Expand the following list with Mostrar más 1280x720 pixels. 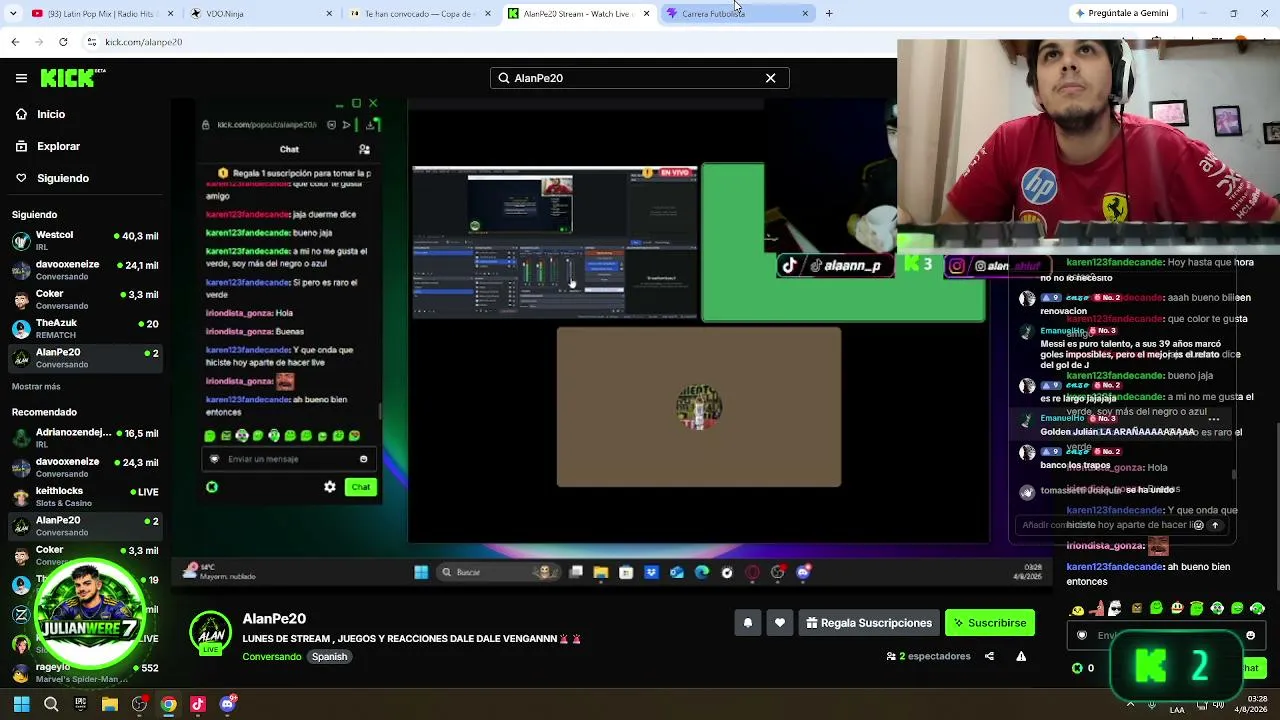point(36,386)
